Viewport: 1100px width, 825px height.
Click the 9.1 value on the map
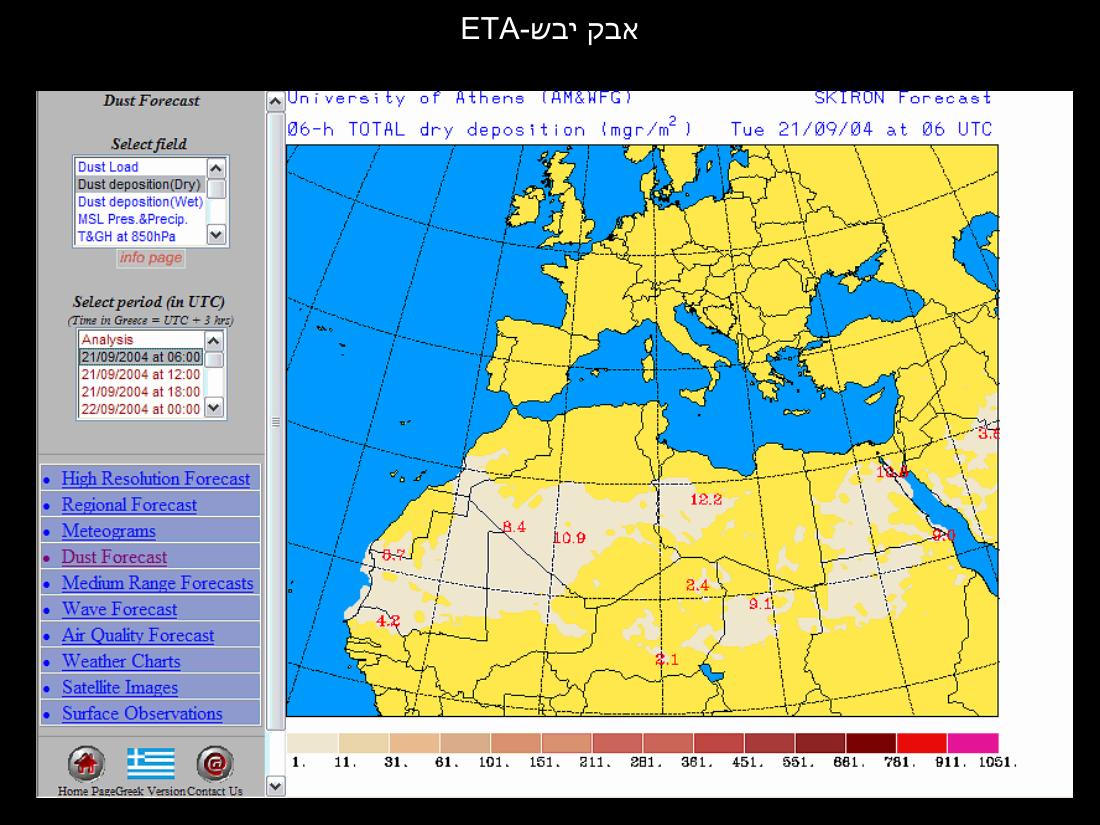(x=760, y=603)
